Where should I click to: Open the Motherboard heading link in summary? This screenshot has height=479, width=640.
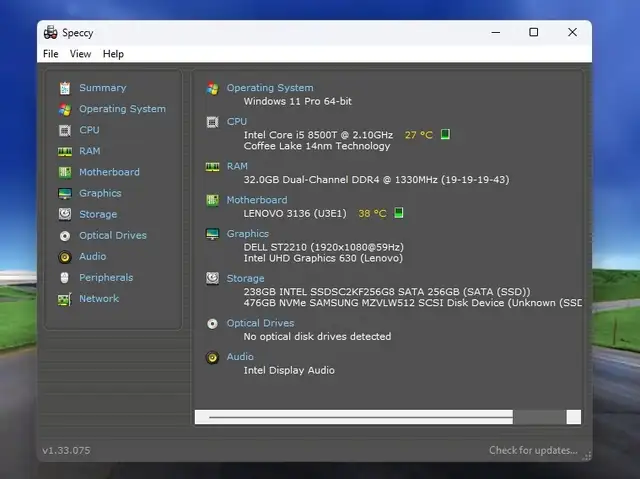(257, 200)
